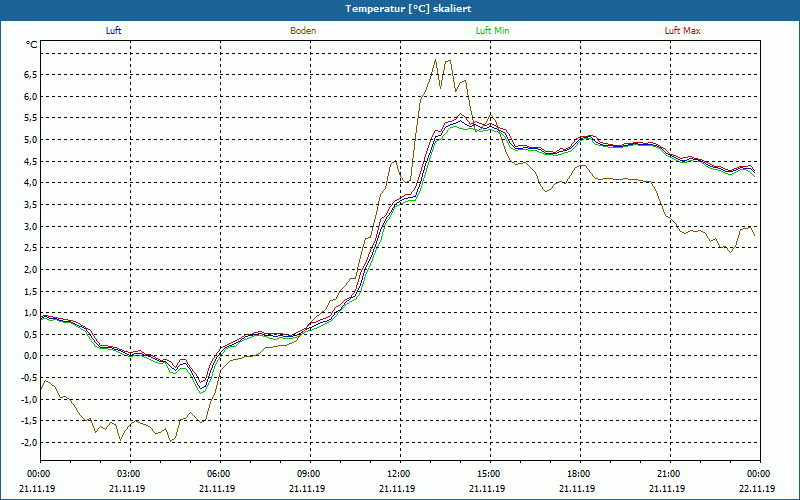Screen dimensions: 800x500
Task: Click the '03:00' time axis label
Action: pyautogui.click(x=131, y=474)
